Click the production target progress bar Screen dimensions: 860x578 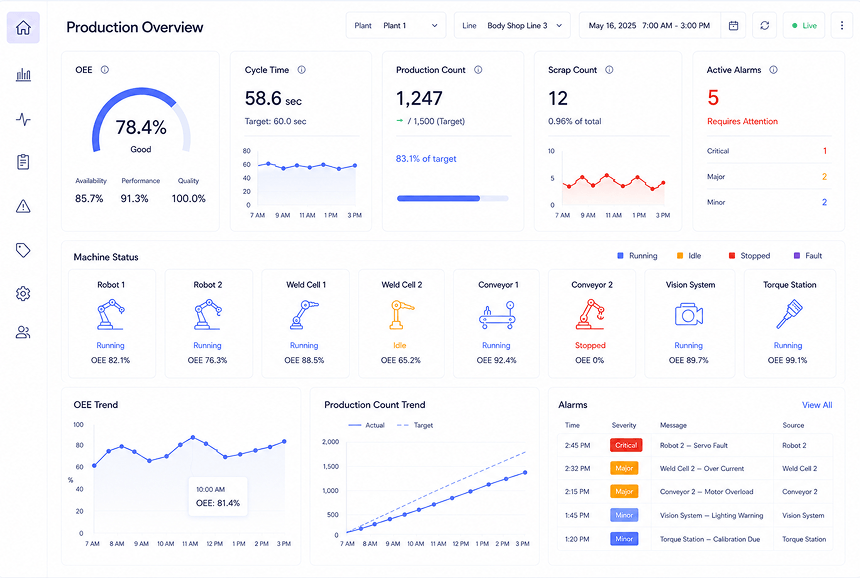pyautogui.click(x=452, y=199)
